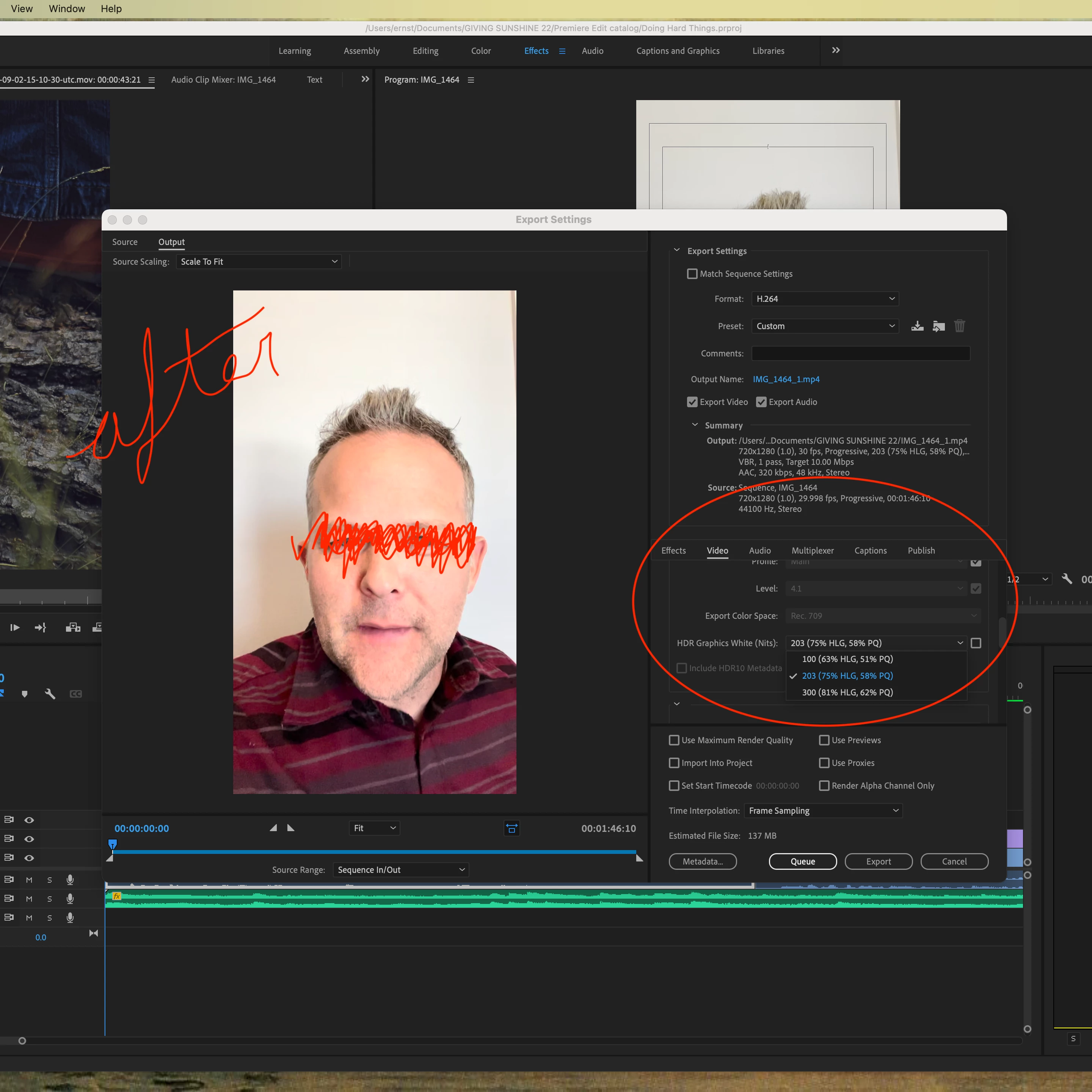Click the Set Out Point marker icon

[x=290, y=828]
